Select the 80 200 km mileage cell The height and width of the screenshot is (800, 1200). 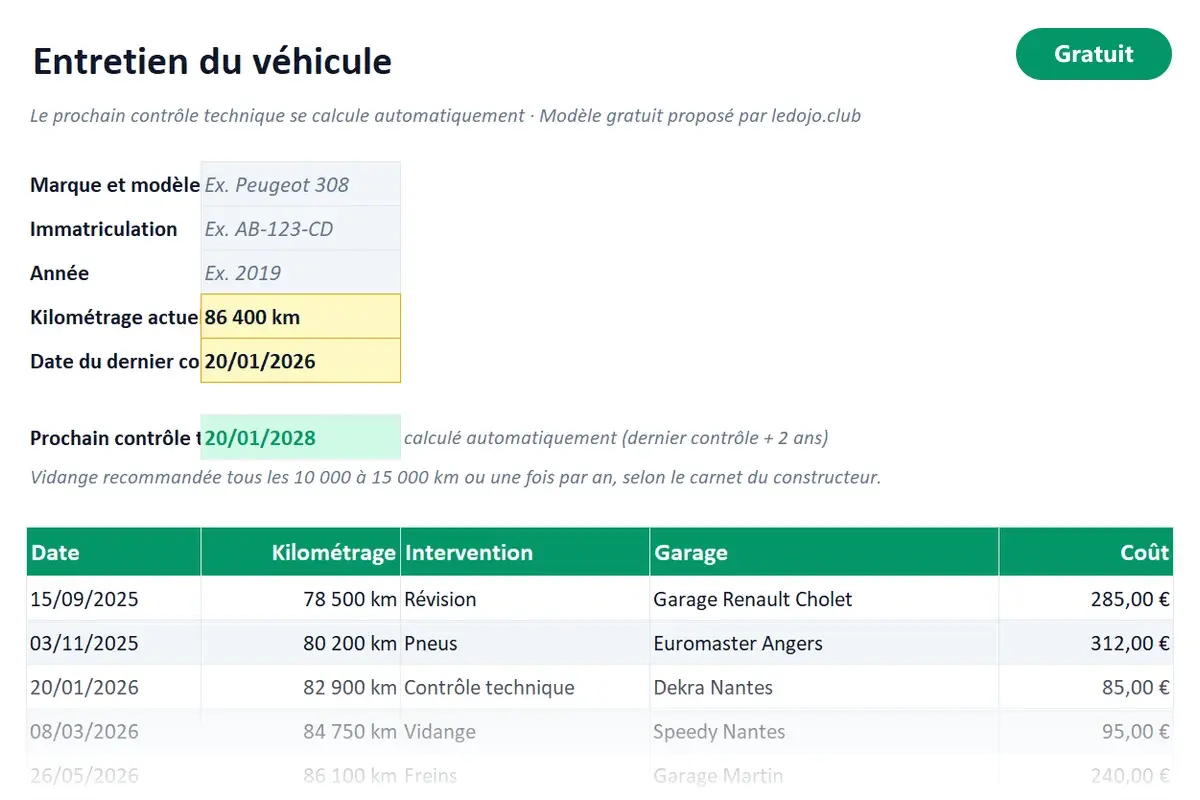pos(301,643)
